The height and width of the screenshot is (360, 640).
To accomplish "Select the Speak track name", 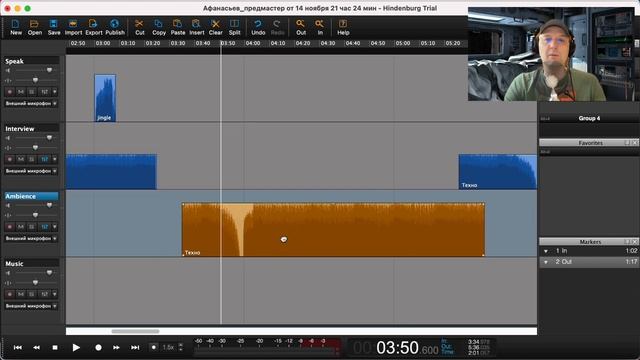I will click(14, 61).
